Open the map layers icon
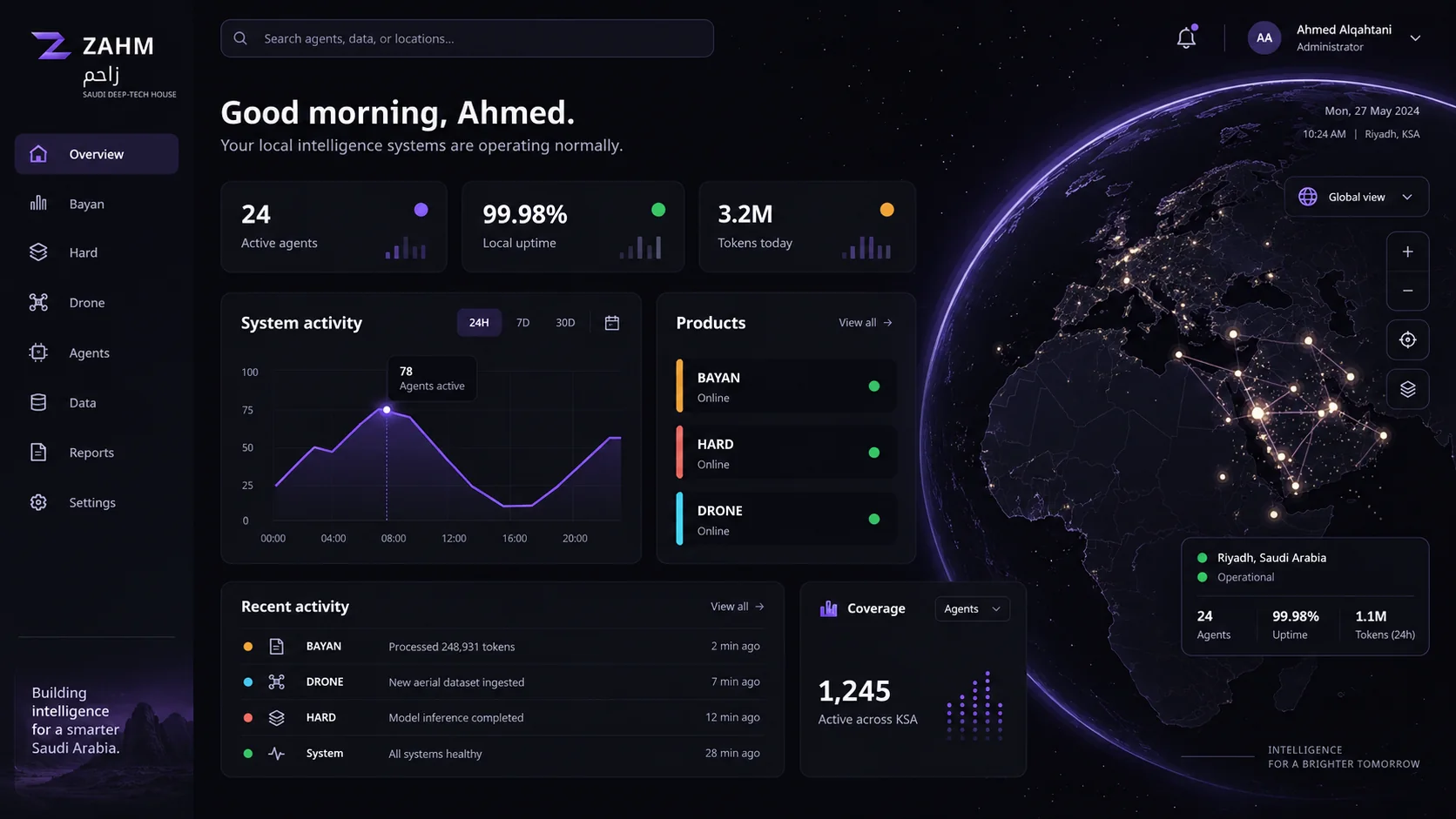Image resolution: width=1456 pixels, height=819 pixels. point(1407,389)
